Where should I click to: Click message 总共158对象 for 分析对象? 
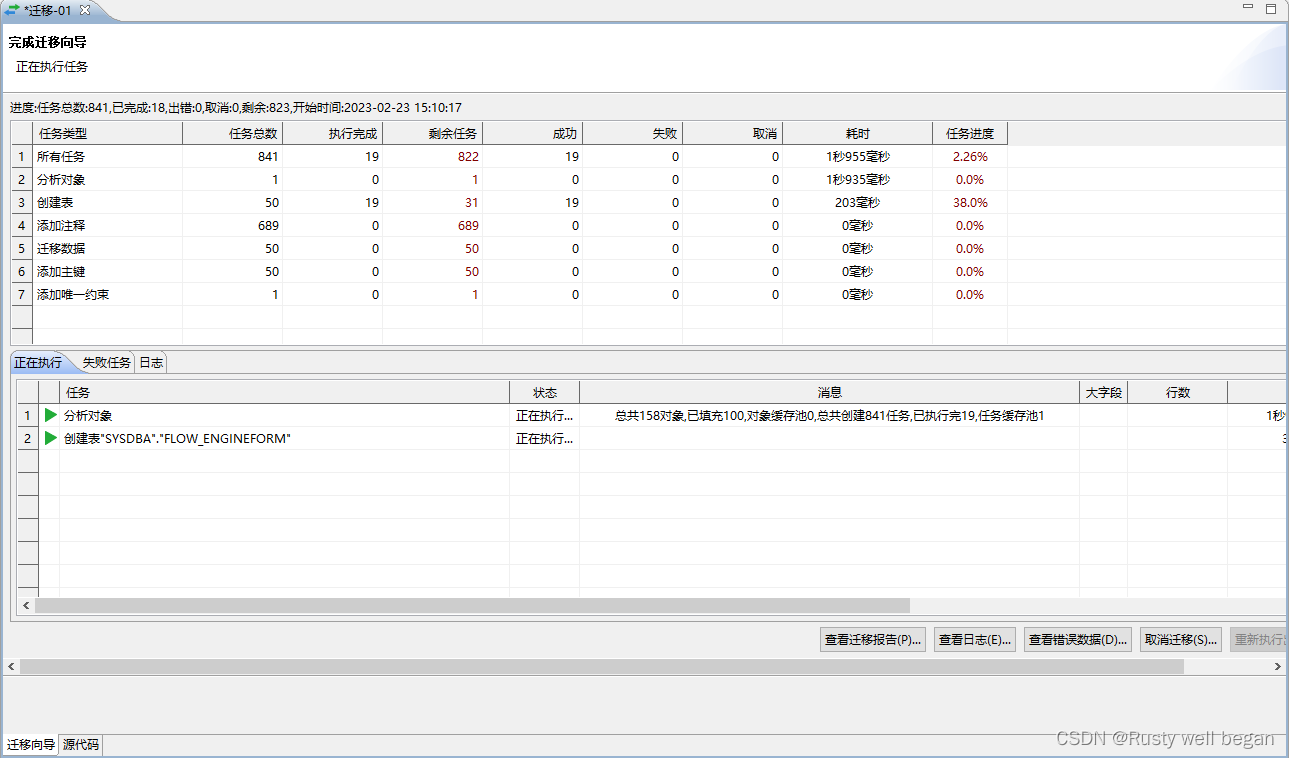click(x=829, y=415)
